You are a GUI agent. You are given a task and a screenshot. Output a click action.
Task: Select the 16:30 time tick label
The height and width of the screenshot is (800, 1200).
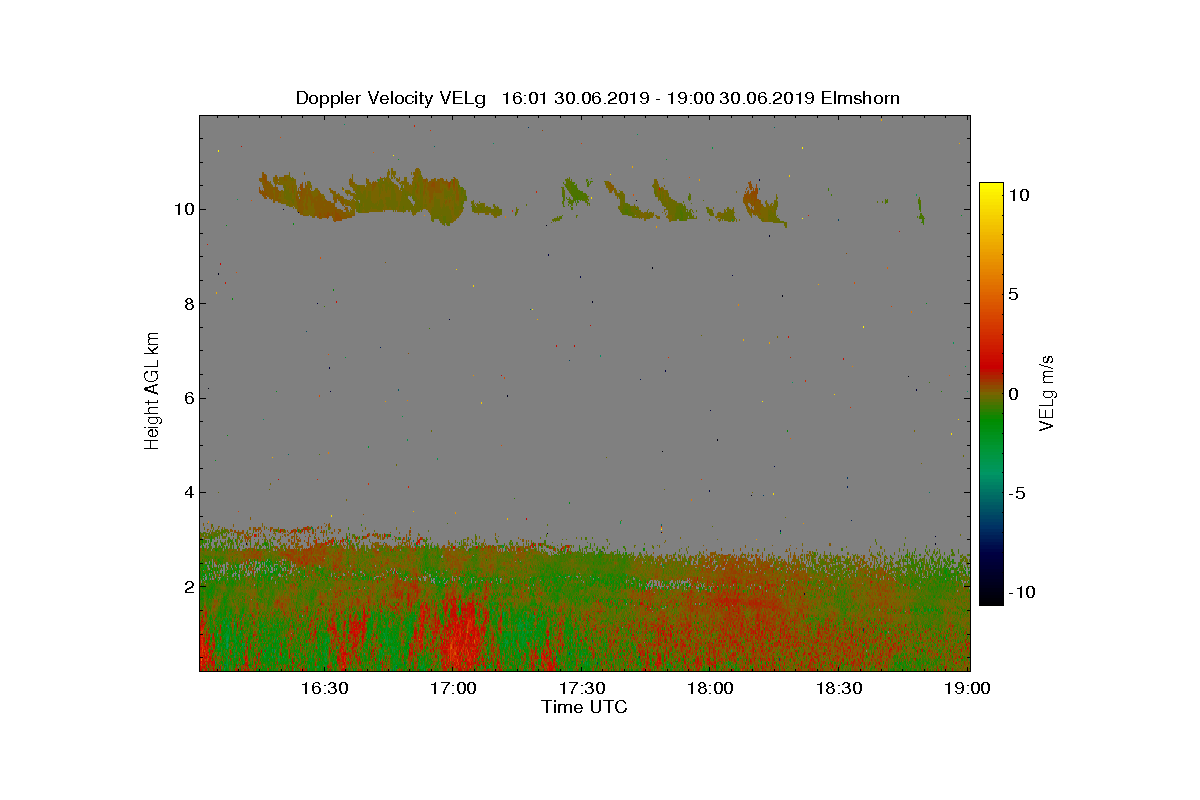coord(324,688)
